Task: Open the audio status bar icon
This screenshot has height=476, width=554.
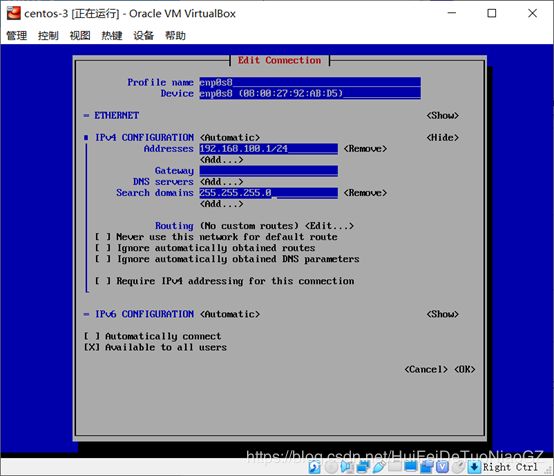Action: point(346,467)
